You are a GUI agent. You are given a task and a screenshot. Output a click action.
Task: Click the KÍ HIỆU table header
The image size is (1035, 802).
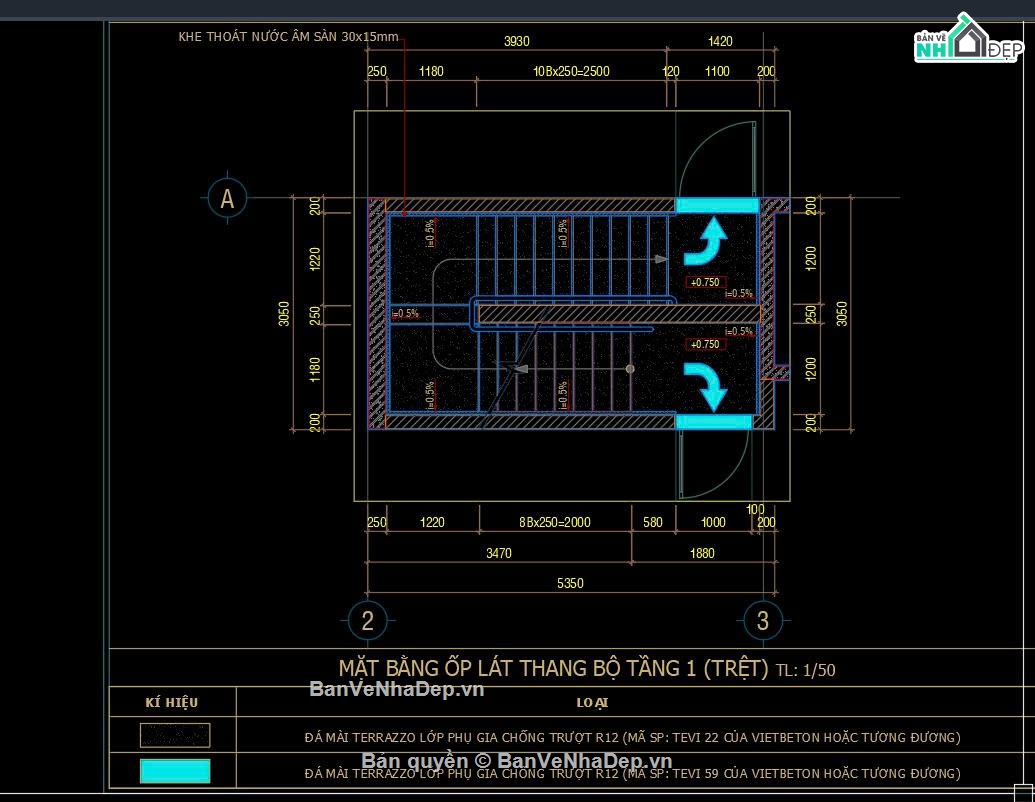coord(172,702)
